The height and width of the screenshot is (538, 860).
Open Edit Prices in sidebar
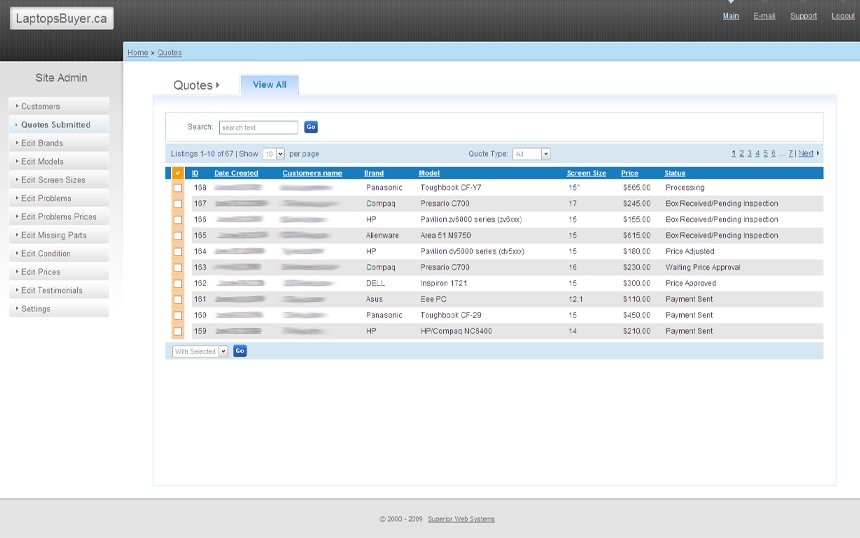coord(59,272)
